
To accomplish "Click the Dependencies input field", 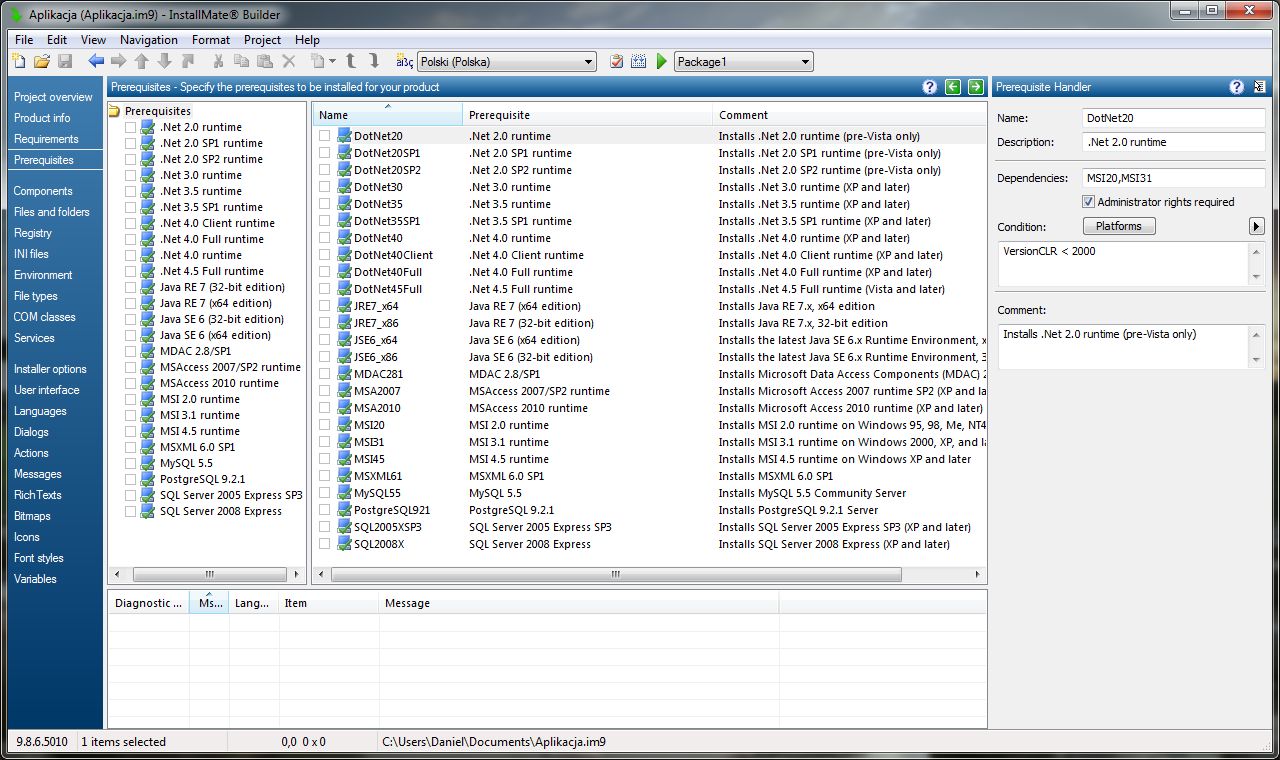I will pos(1174,178).
